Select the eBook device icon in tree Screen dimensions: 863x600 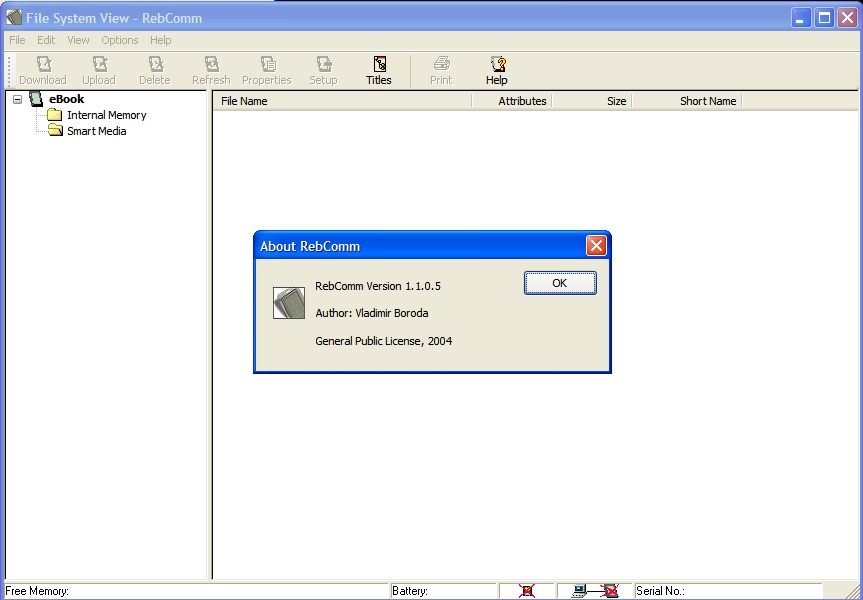(x=36, y=99)
